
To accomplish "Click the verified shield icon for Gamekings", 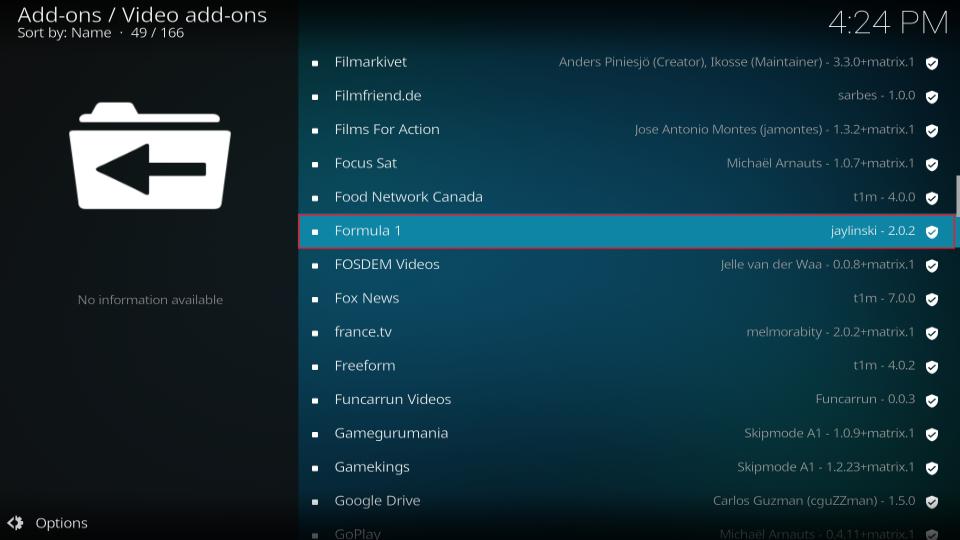I will click(x=932, y=468).
